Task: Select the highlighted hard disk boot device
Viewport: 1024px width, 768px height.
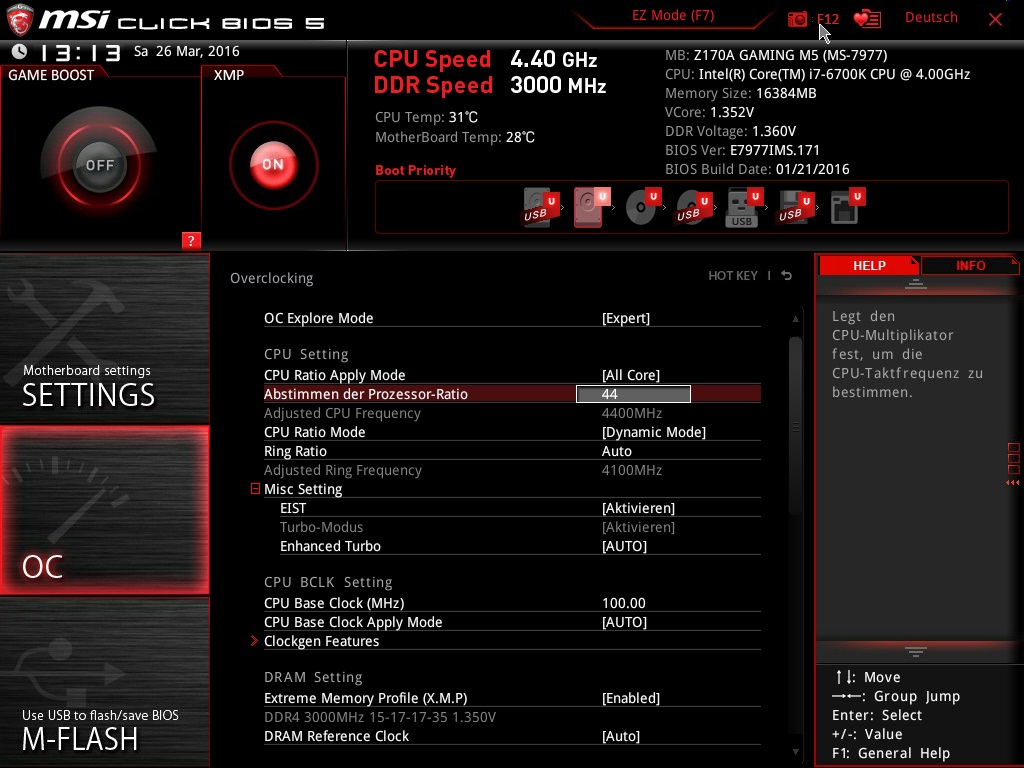Action: [592, 206]
